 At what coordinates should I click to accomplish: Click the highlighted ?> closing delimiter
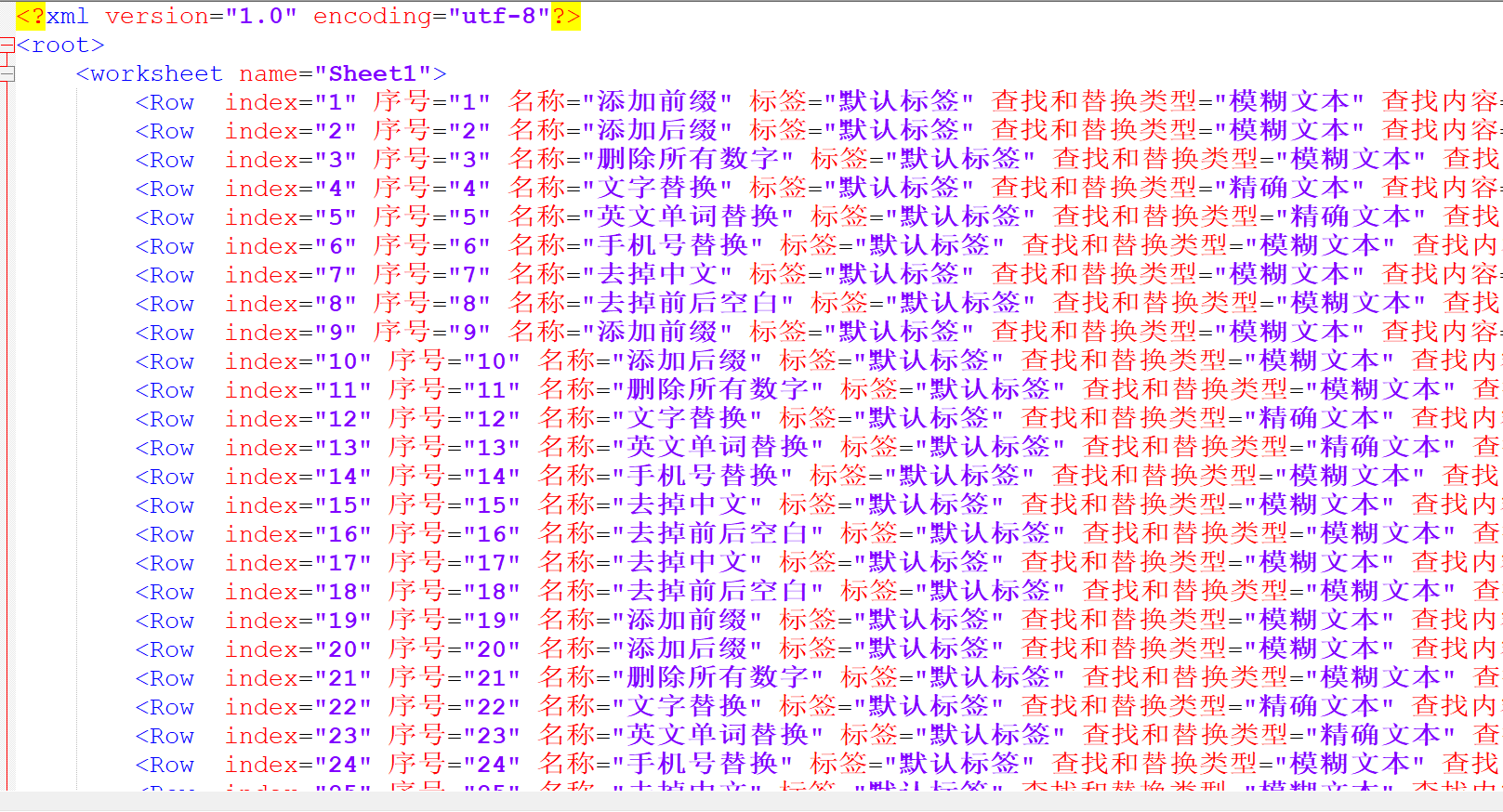point(566,17)
